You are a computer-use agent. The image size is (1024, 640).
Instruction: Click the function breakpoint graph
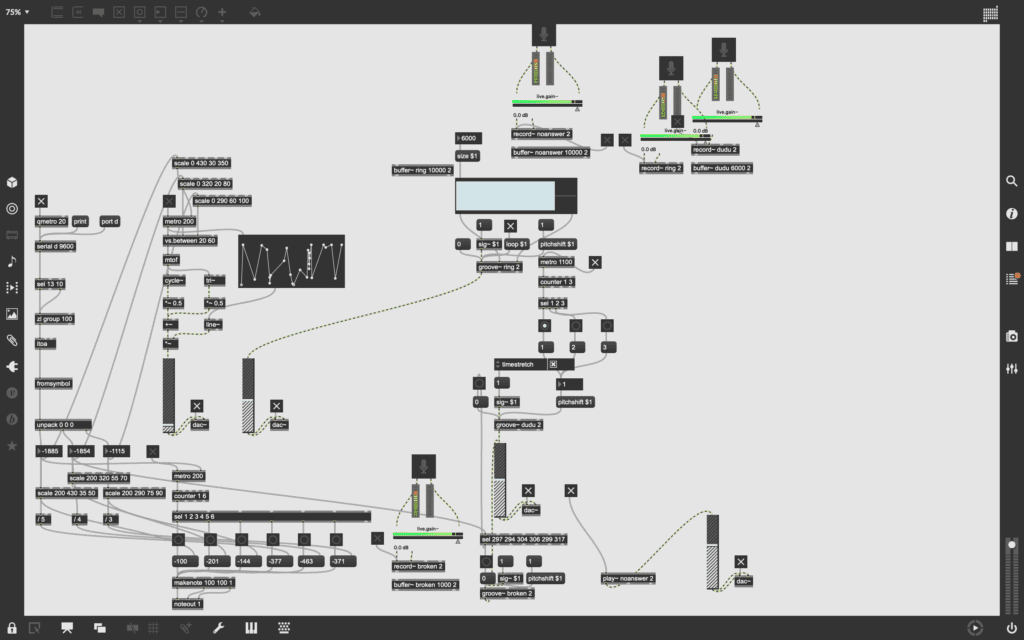click(x=291, y=261)
